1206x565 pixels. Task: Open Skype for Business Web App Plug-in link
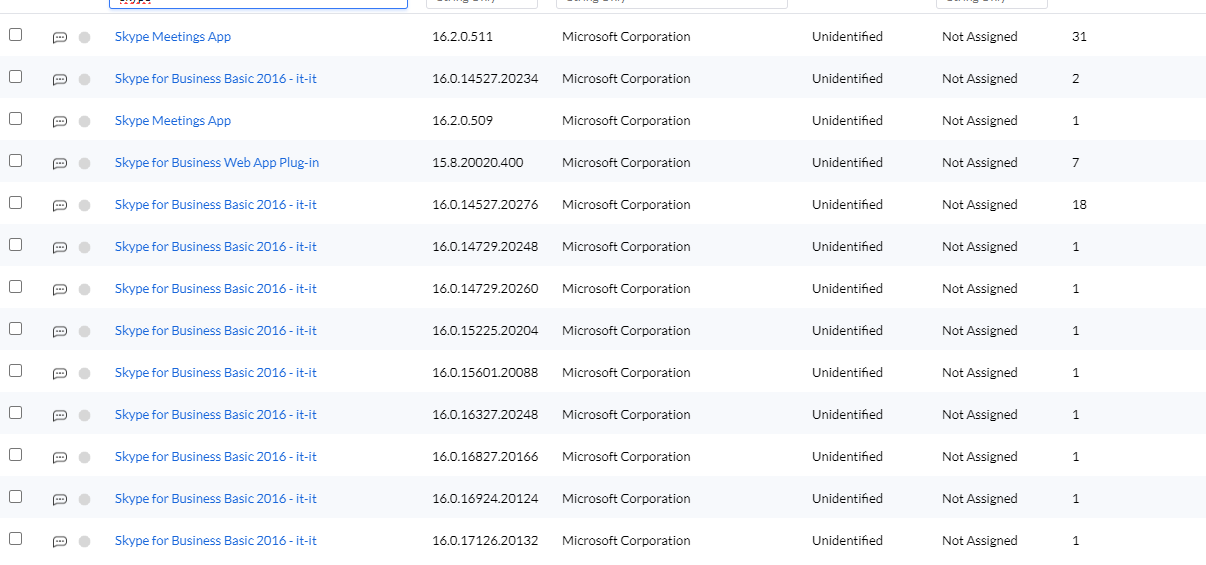pos(217,163)
